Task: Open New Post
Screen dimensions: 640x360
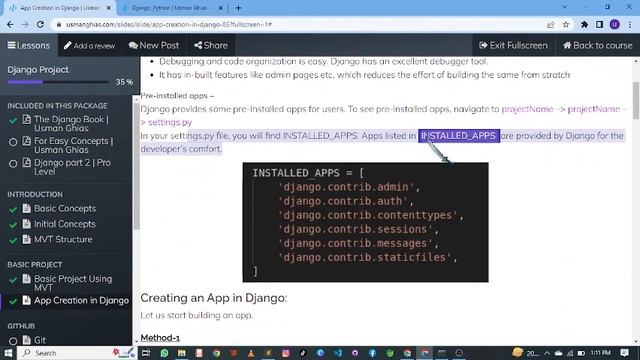Action: (154, 45)
